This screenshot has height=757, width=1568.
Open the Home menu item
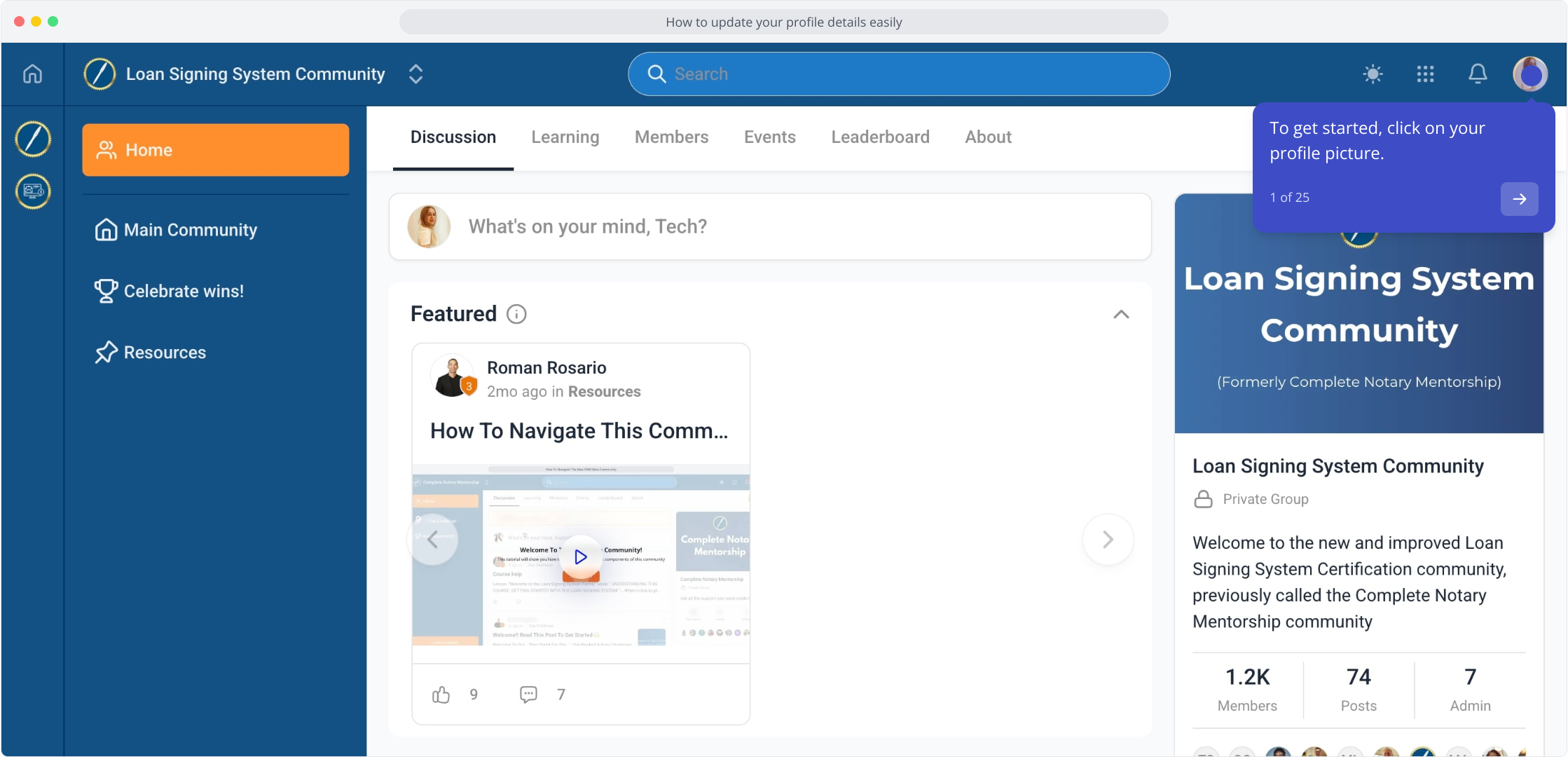tap(216, 150)
